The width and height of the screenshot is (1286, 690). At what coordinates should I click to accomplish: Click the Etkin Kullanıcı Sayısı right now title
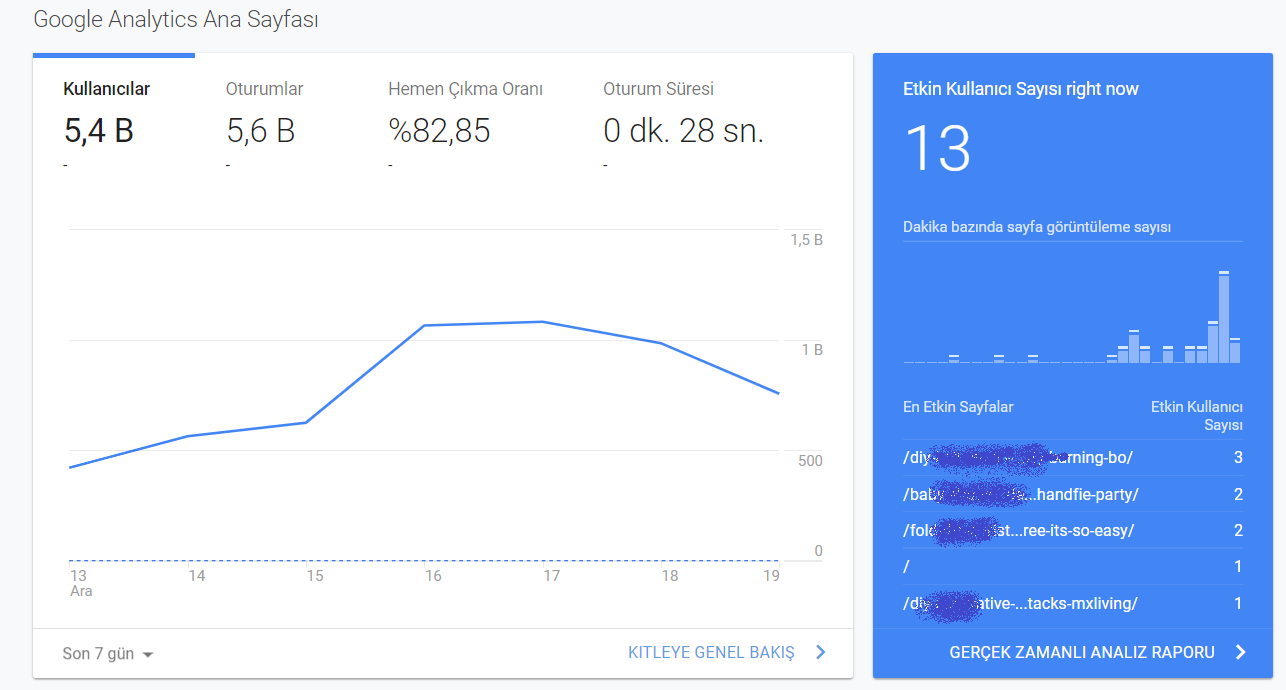click(x=1021, y=89)
